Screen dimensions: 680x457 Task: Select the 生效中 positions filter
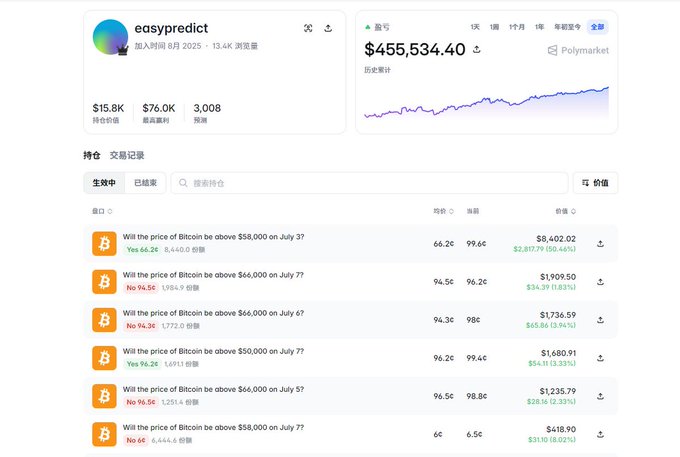coord(104,183)
